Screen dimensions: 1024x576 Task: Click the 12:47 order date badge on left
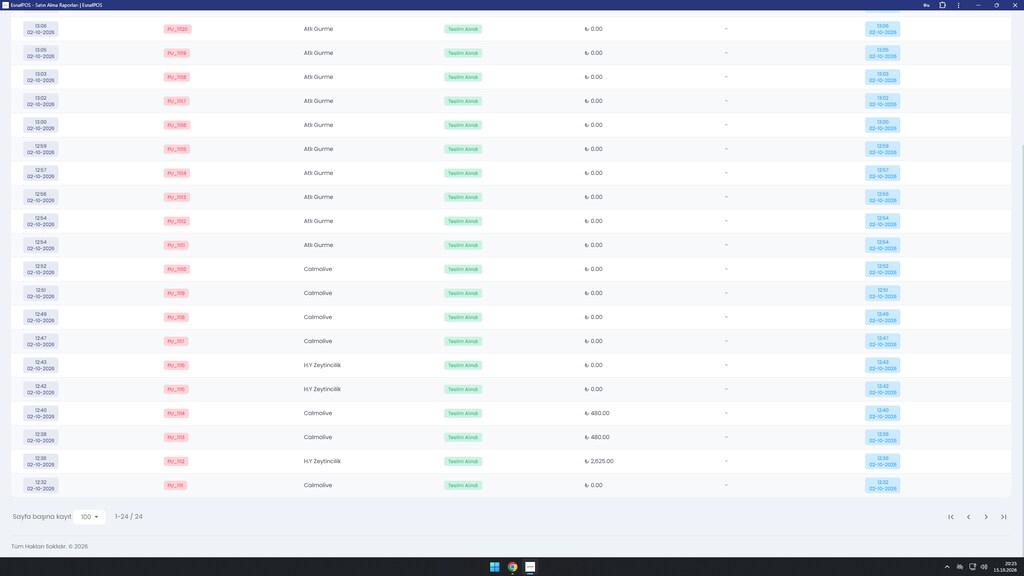coord(40,342)
